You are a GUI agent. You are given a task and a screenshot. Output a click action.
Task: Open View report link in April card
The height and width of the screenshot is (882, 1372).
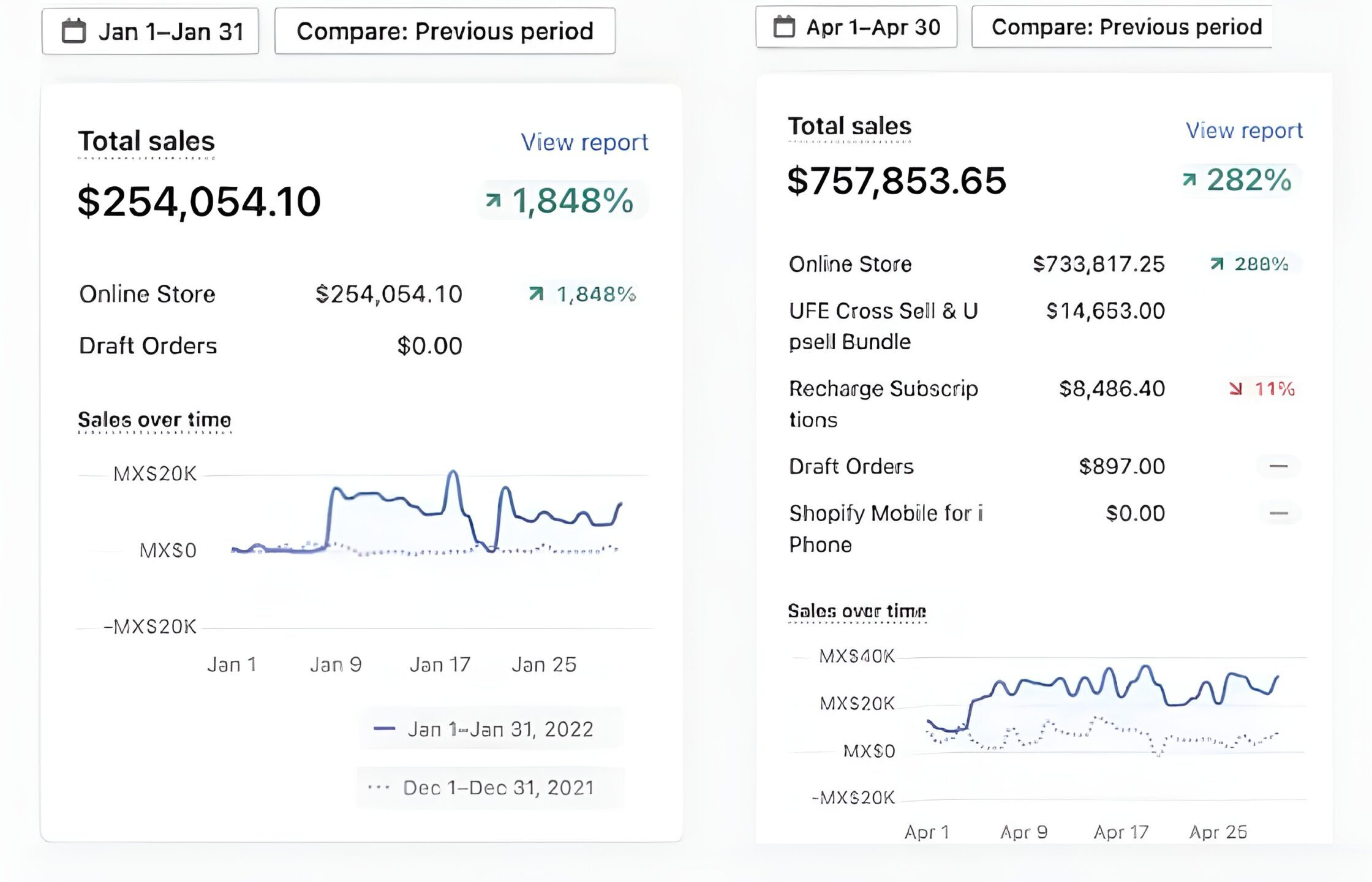1244,130
